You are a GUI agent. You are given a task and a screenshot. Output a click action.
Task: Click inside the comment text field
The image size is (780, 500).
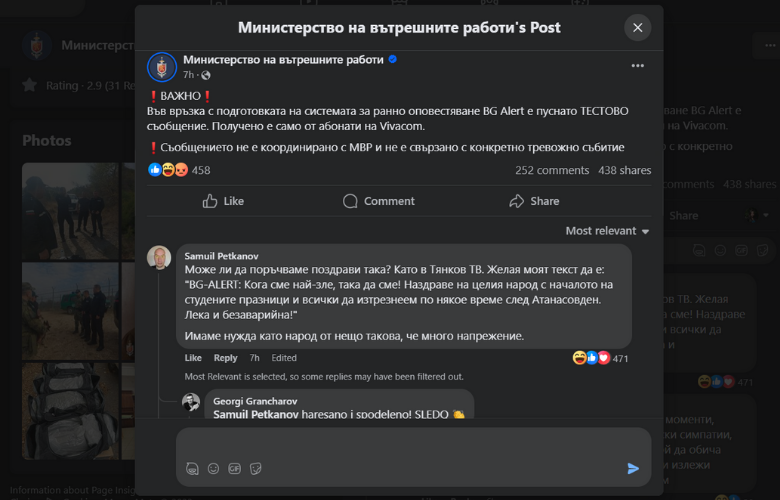point(400,443)
